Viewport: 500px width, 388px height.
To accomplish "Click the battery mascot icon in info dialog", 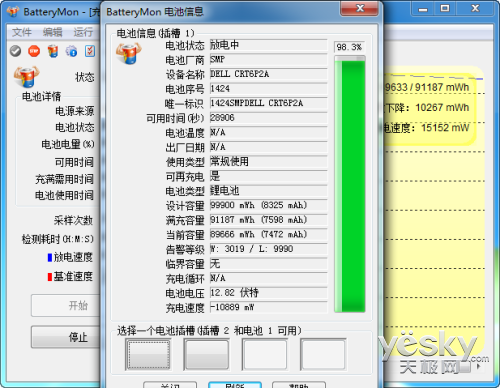I will click(129, 53).
